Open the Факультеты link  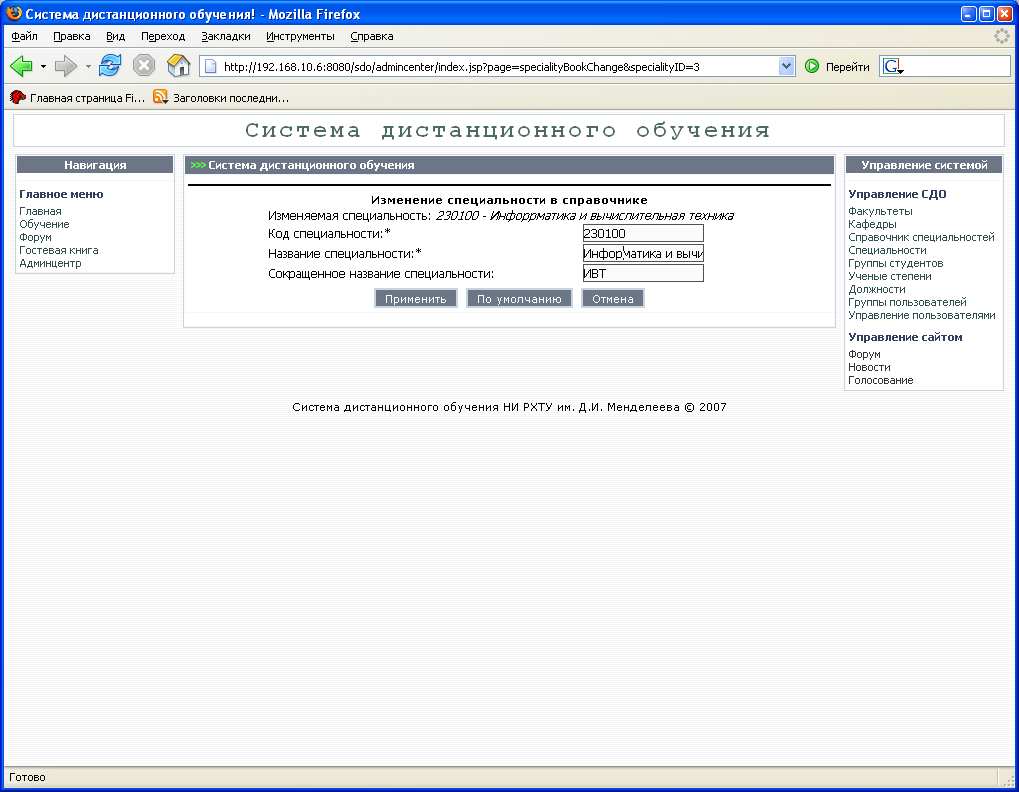pyautogui.click(x=880, y=211)
